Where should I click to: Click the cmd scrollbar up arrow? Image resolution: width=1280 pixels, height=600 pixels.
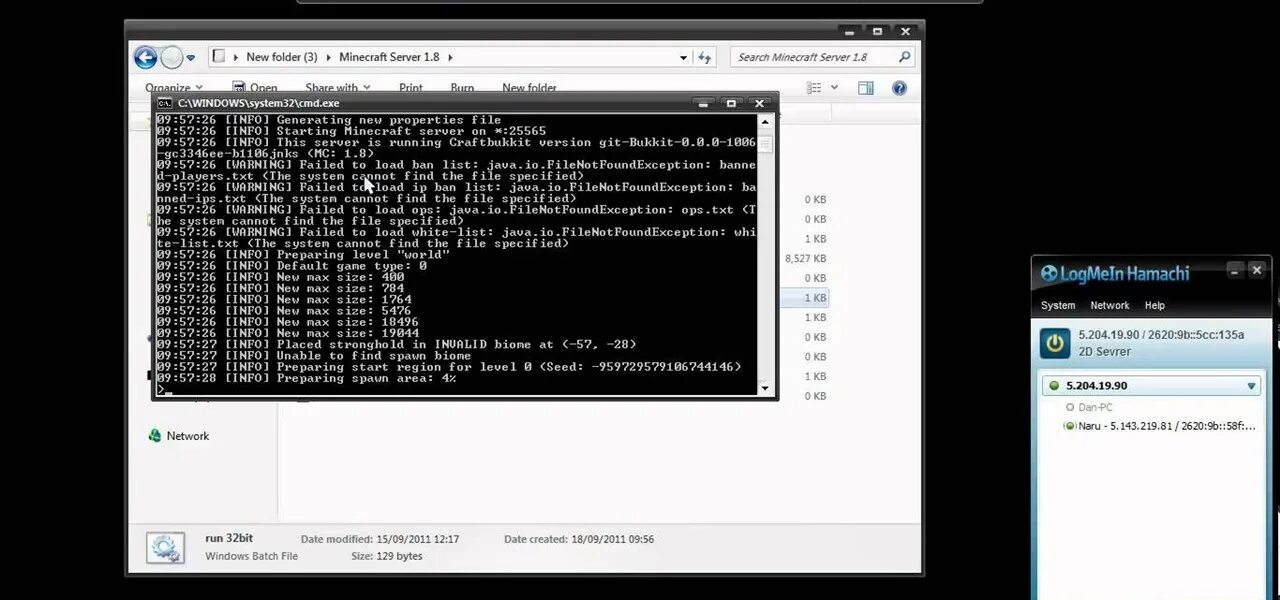(x=766, y=121)
